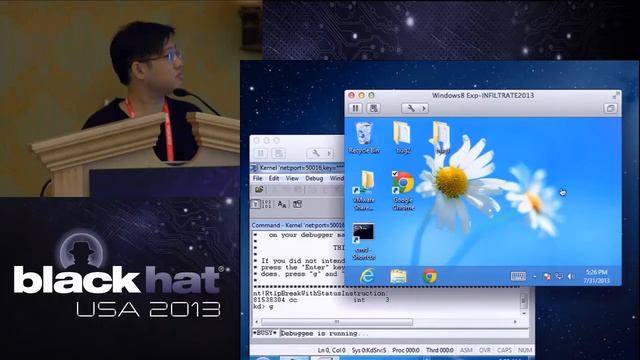Open the WinDbg Window menu
Viewport: 640px width, 360px height.
(337, 178)
